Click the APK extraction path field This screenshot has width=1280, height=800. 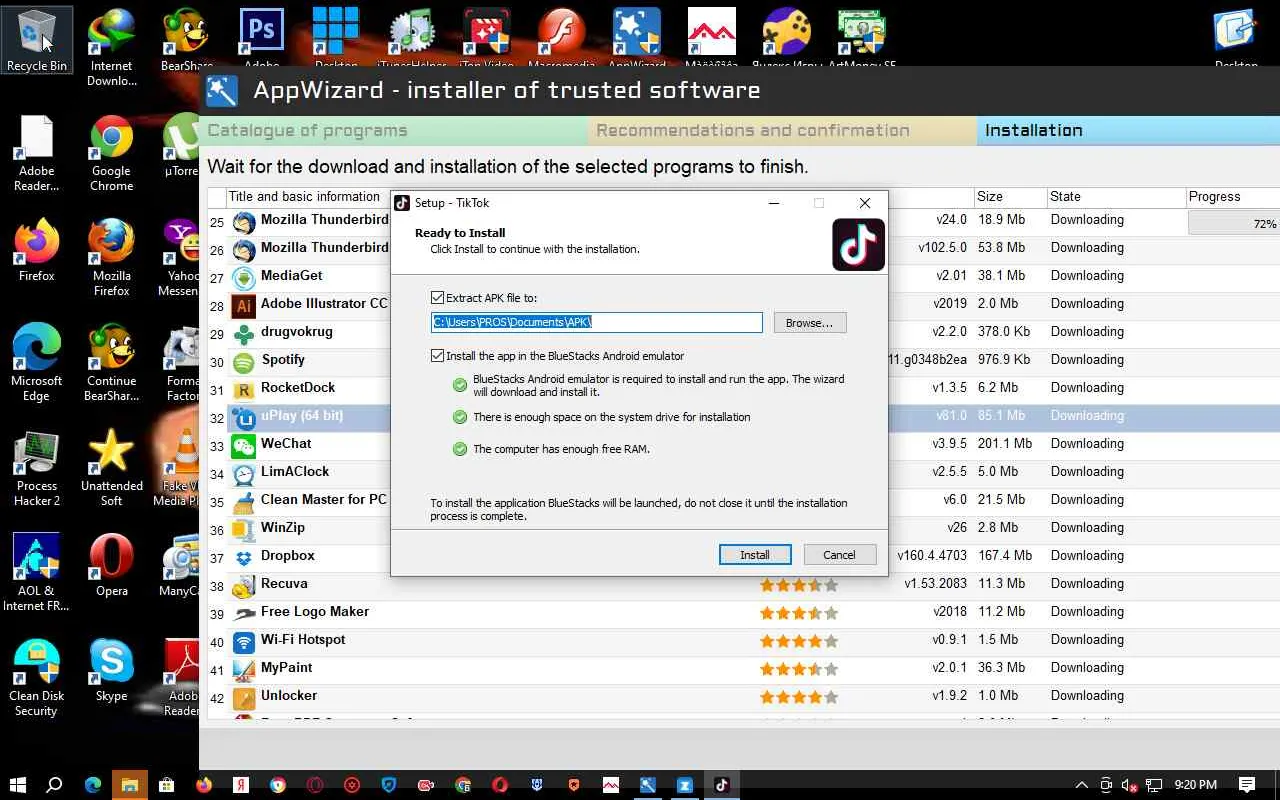pos(596,322)
